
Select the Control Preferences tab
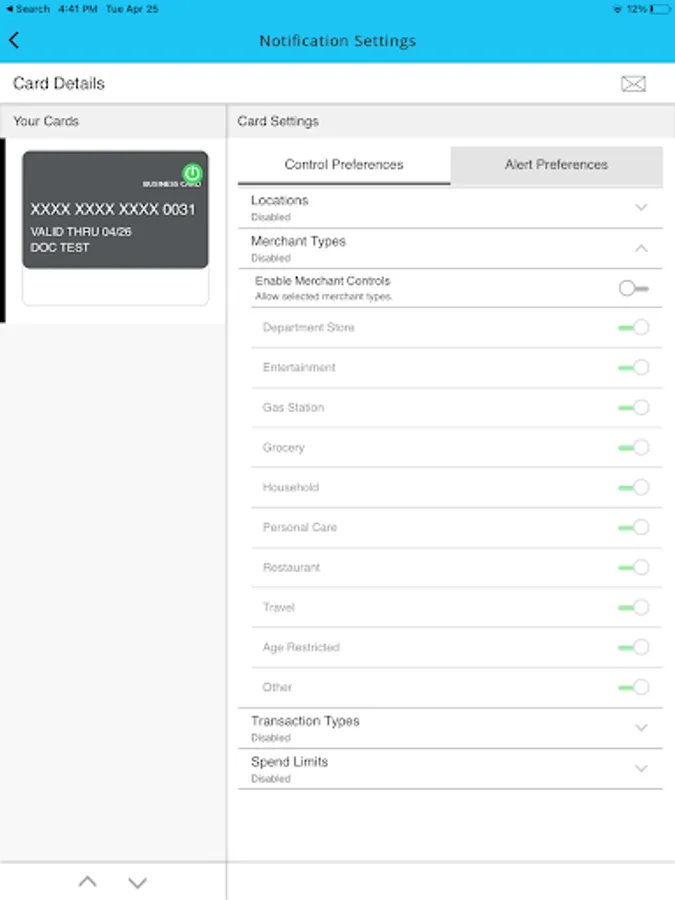coord(344,165)
